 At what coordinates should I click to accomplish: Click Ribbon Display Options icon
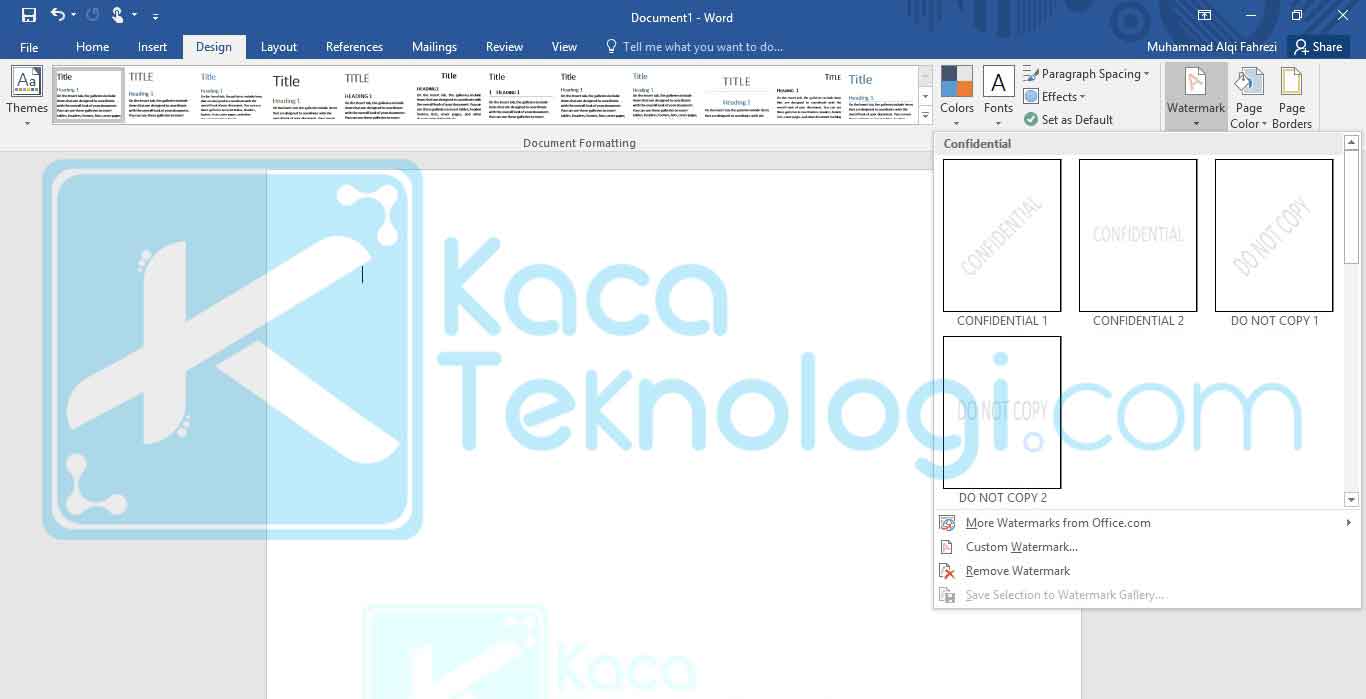coord(1205,16)
